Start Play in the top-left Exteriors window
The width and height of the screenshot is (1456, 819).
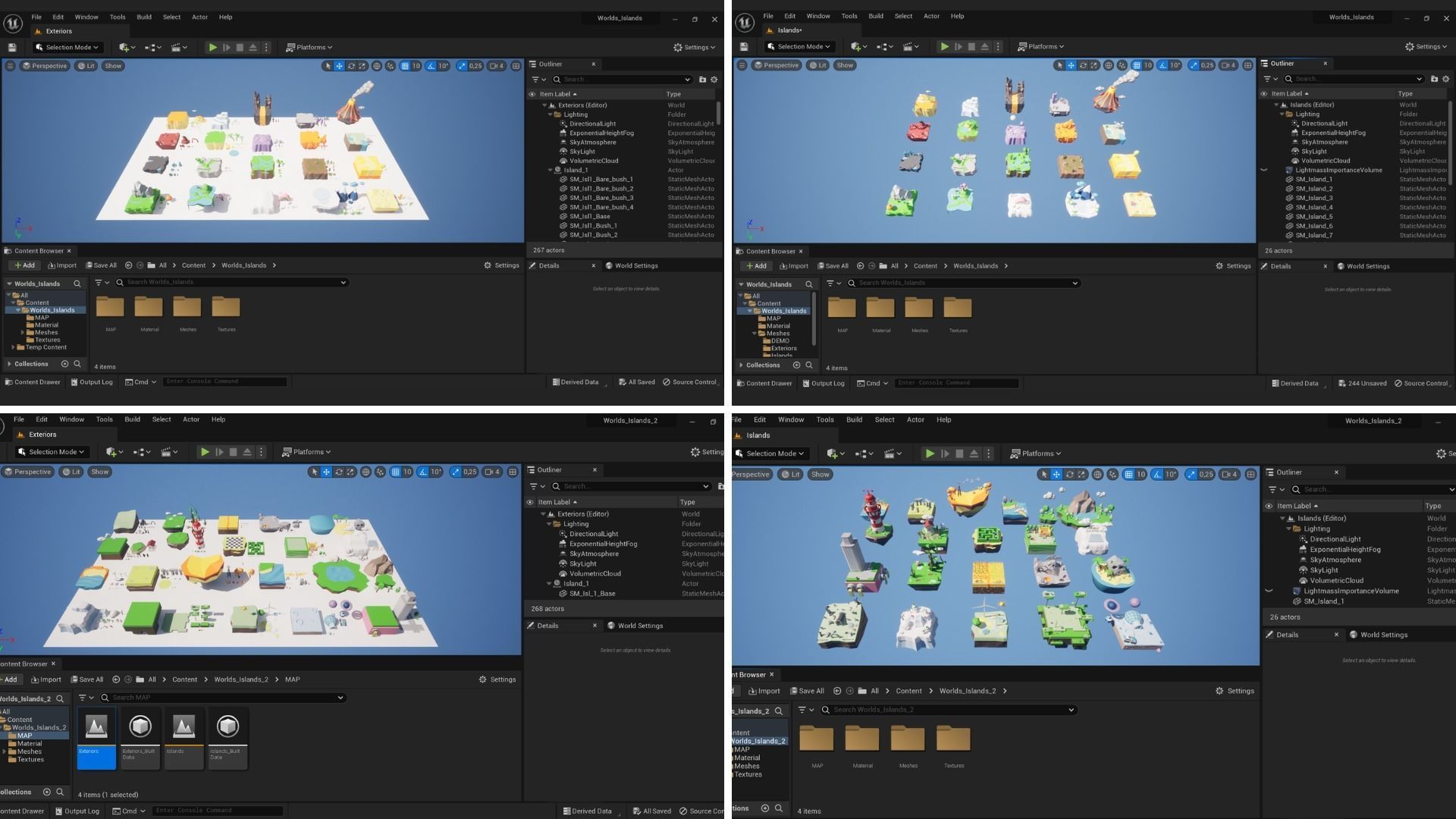coord(212,47)
